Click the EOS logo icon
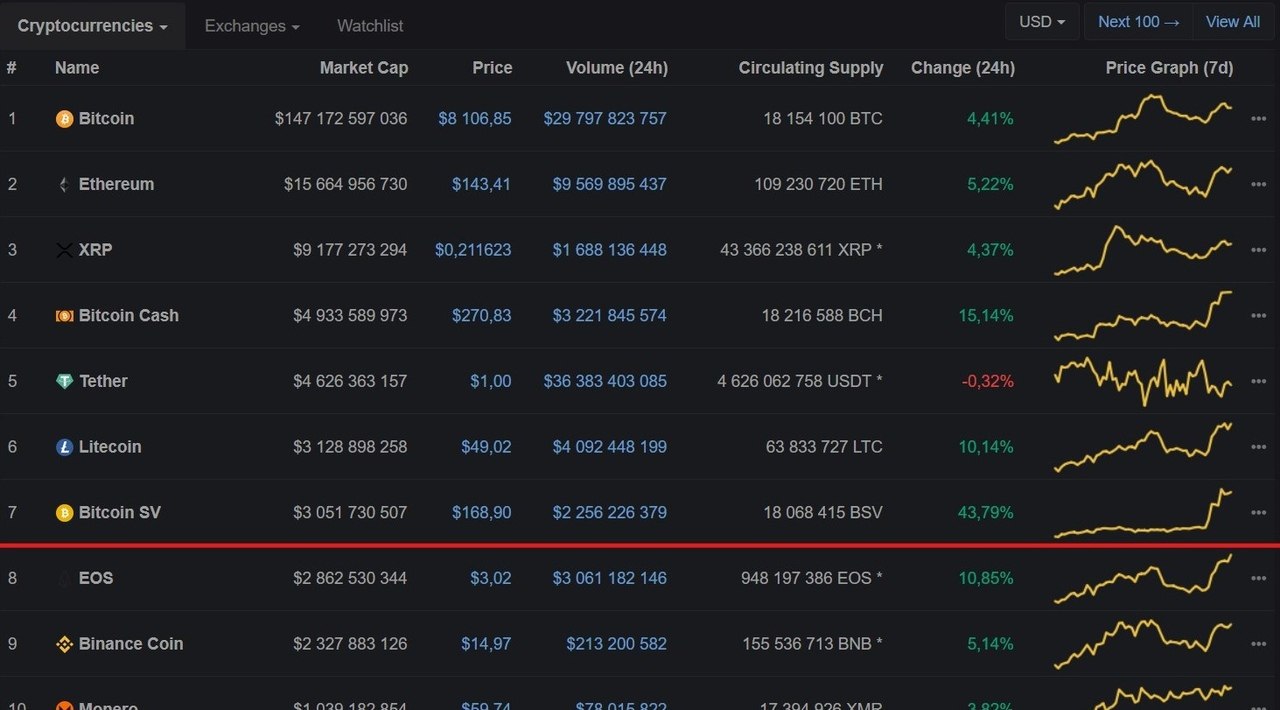The width and height of the screenshot is (1280, 710). click(x=64, y=578)
